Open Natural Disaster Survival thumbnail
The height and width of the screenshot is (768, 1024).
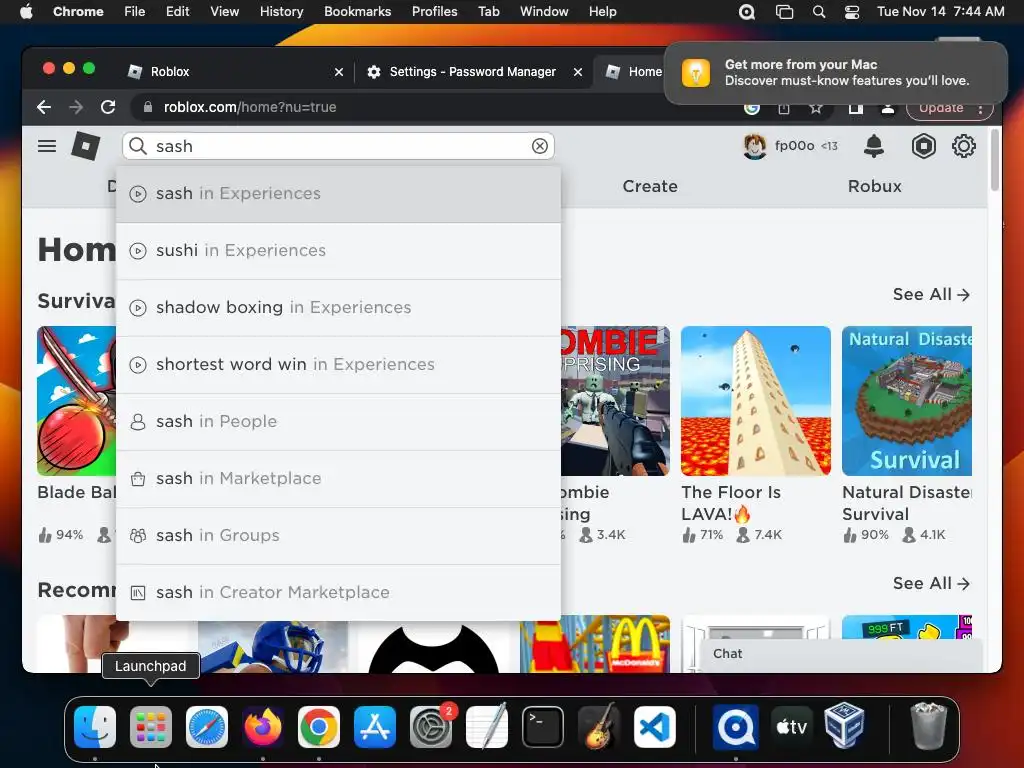click(x=906, y=401)
